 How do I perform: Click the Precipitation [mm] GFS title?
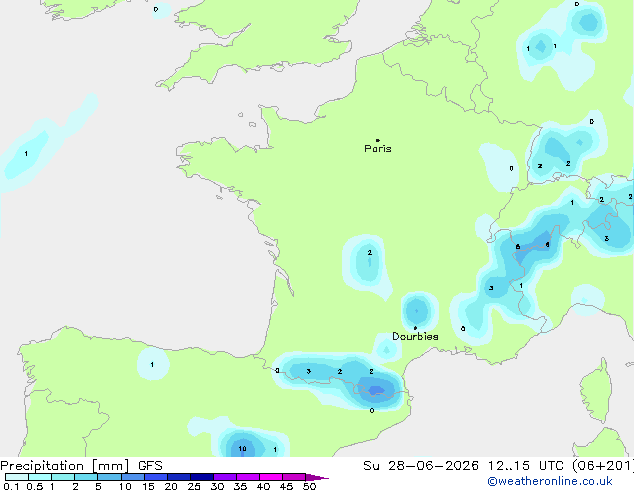[81, 466]
